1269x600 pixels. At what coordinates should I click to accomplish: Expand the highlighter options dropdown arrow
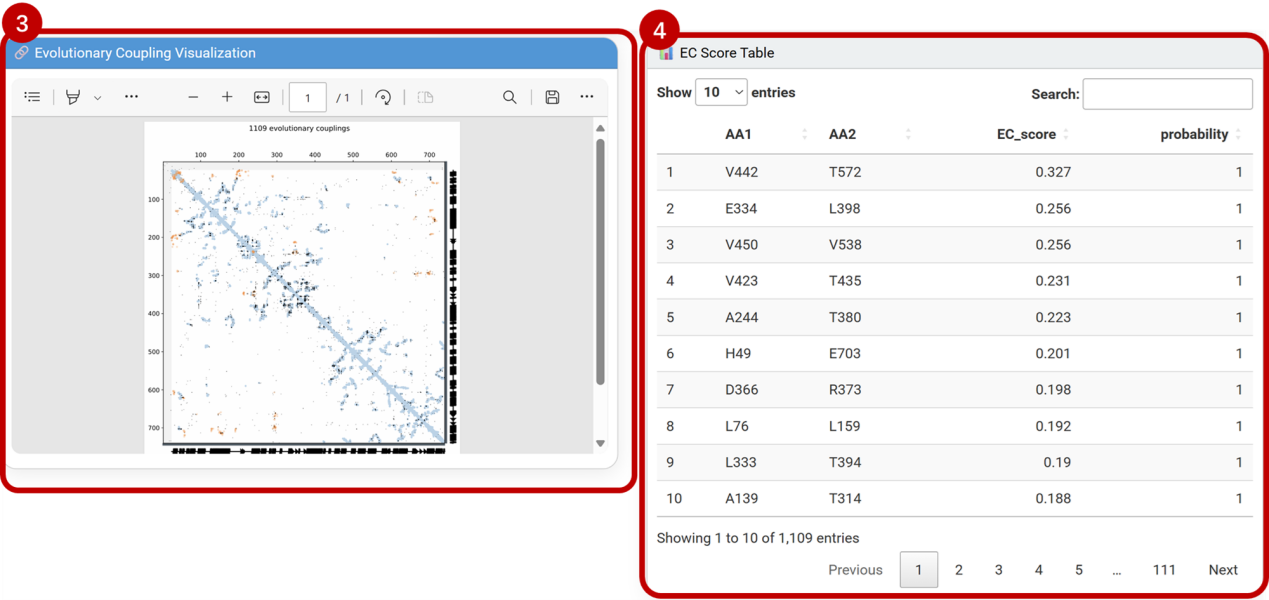tap(97, 98)
